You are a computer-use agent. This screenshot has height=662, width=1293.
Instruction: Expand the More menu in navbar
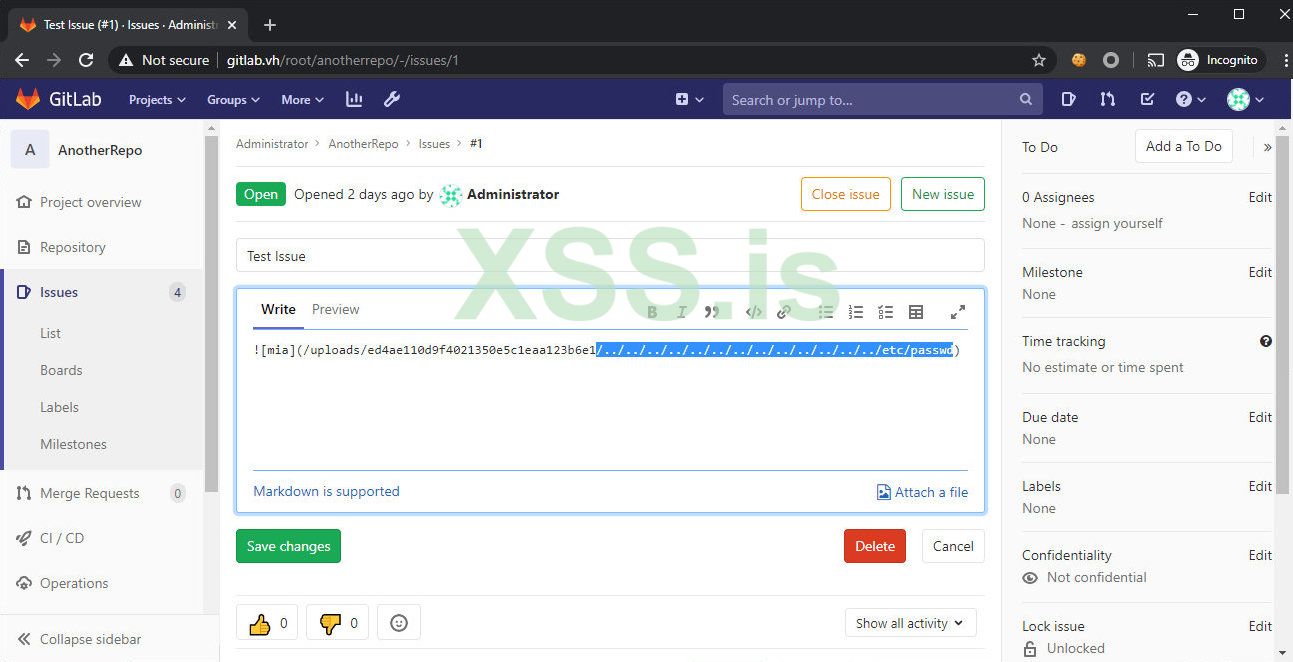tap(302, 99)
